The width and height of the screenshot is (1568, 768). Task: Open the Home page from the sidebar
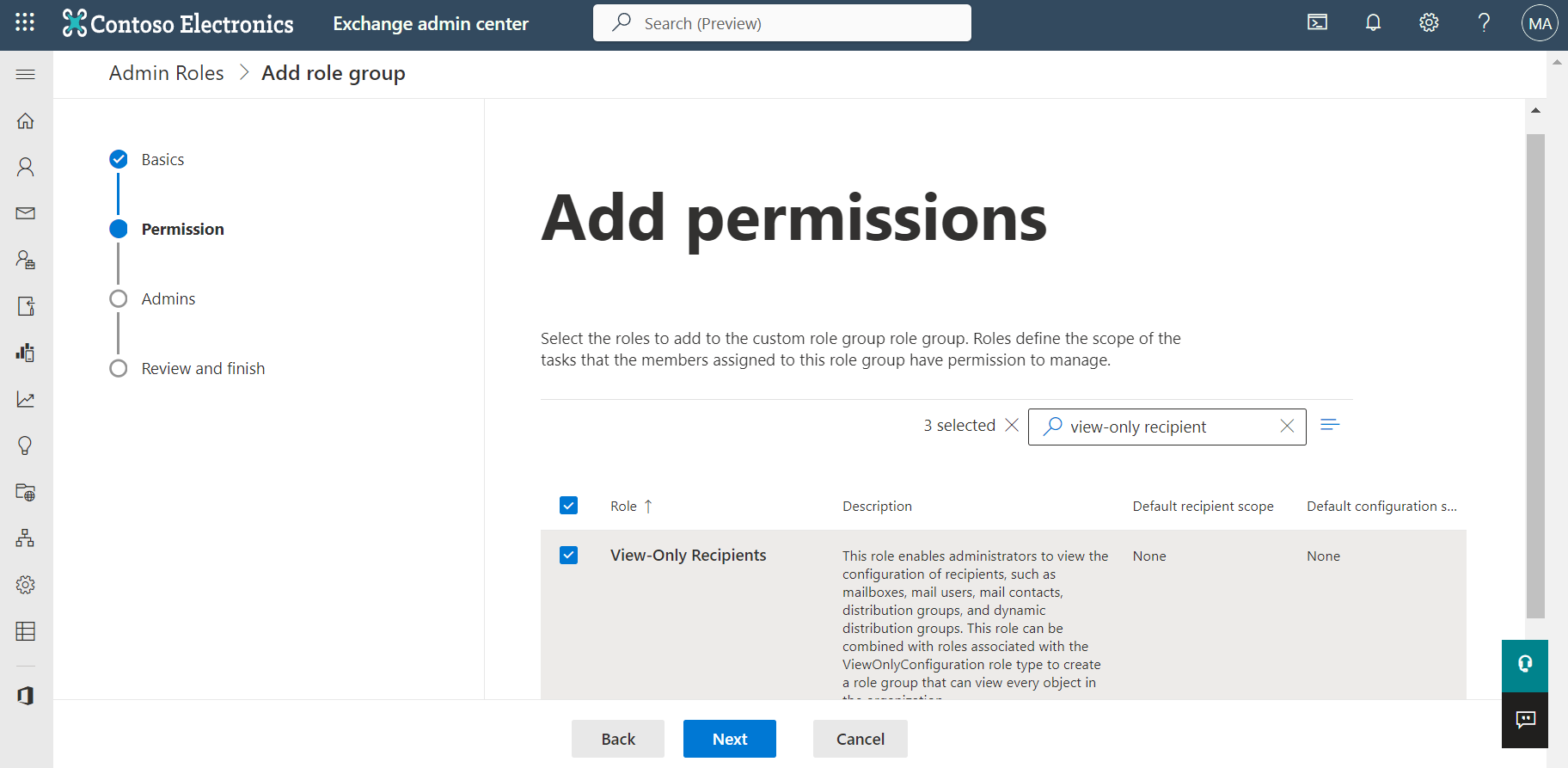[x=25, y=120]
